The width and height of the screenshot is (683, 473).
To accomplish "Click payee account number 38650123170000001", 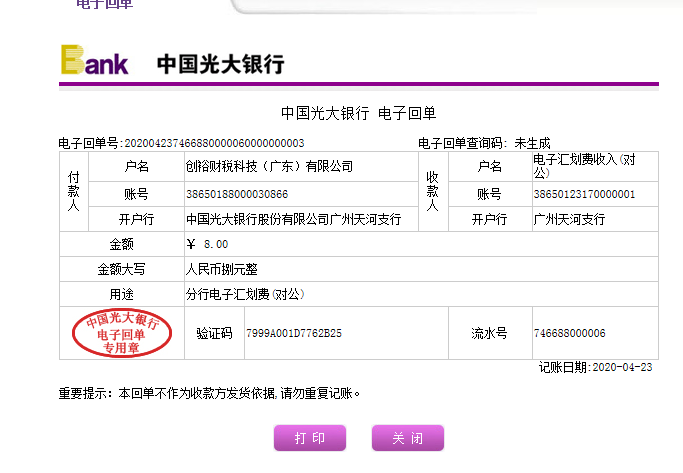I will coord(584,193).
